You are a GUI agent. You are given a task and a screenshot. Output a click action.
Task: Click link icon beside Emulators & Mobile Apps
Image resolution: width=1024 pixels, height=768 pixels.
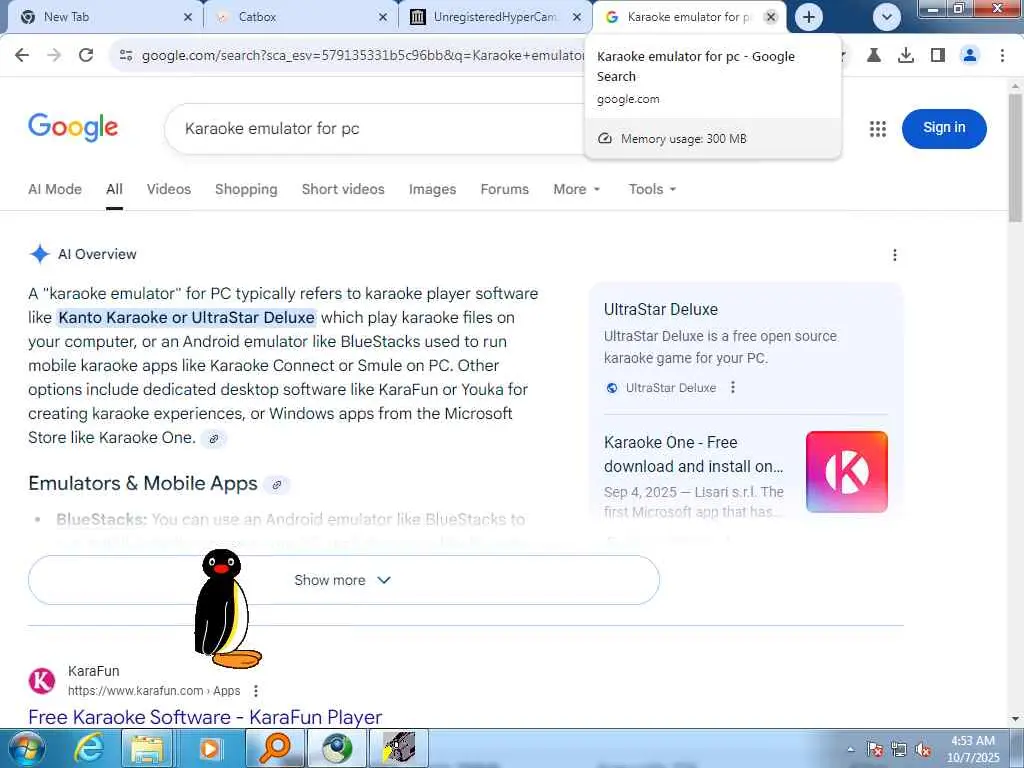tap(277, 485)
